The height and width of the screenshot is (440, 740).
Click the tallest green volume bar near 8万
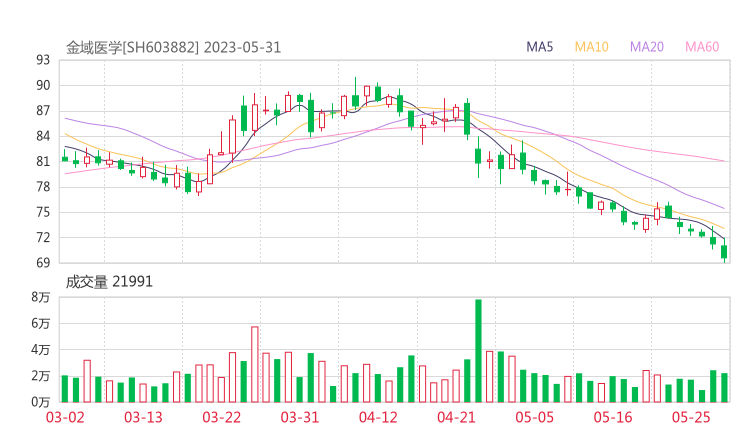(x=478, y=351)
